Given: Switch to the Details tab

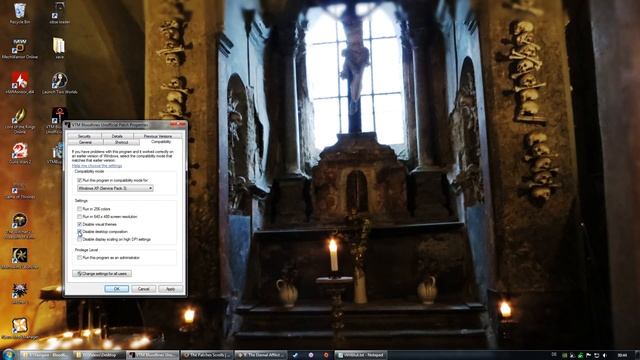Looking at the screenshot, I should point(117,136).
